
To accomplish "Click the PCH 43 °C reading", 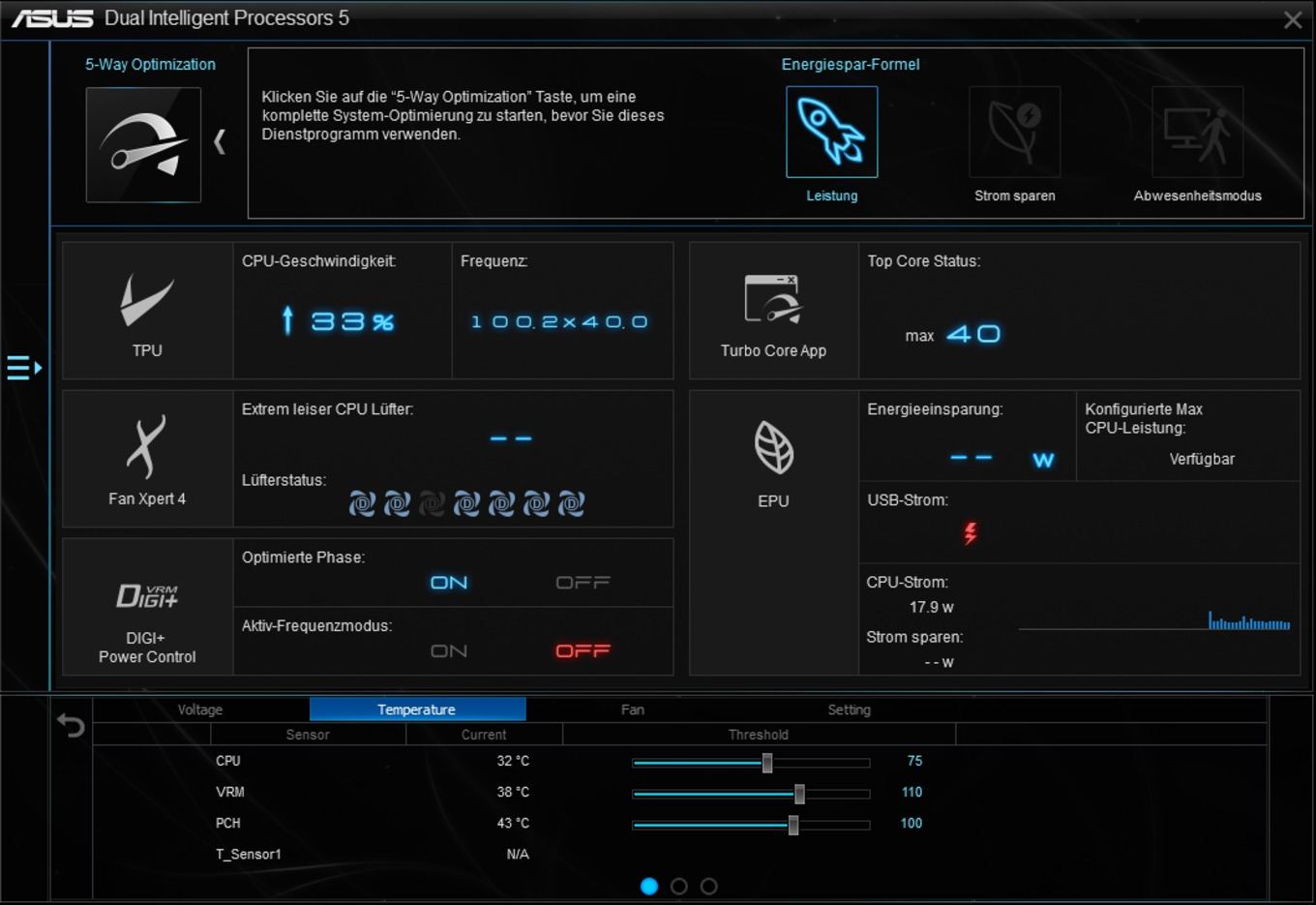I will (513, 823).
